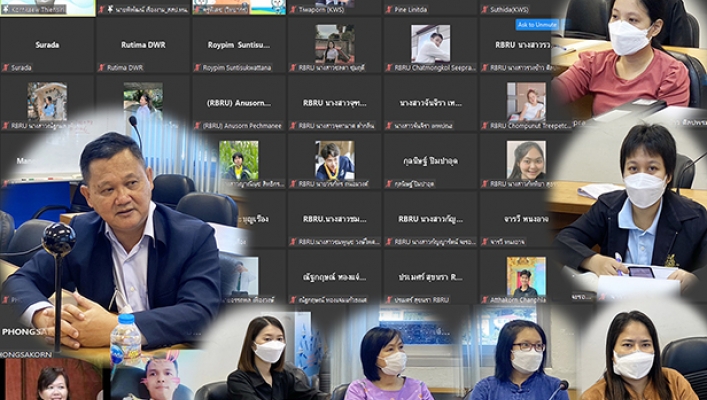Click the 'RBRU นางสาวกัญ...' display name

coord(430,219)
